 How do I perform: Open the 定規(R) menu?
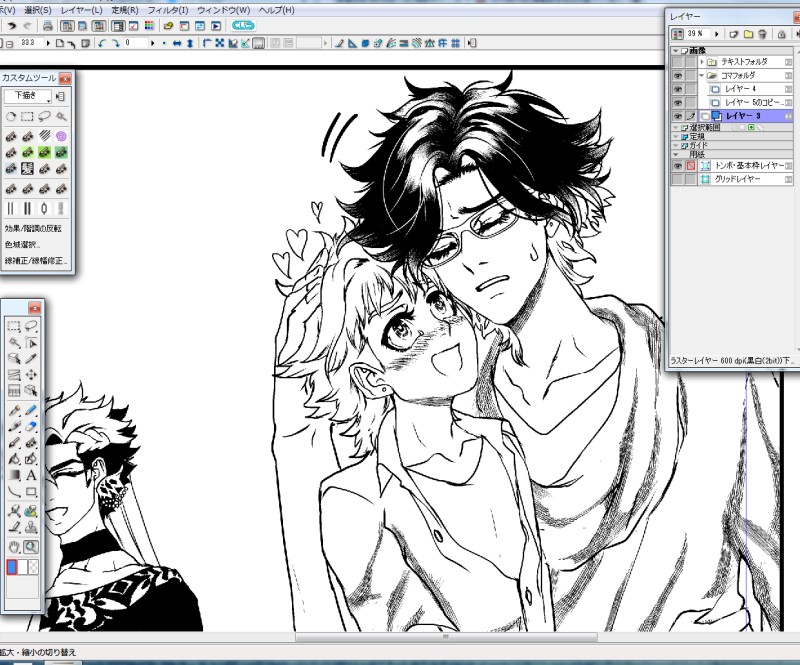click(125, 10)
